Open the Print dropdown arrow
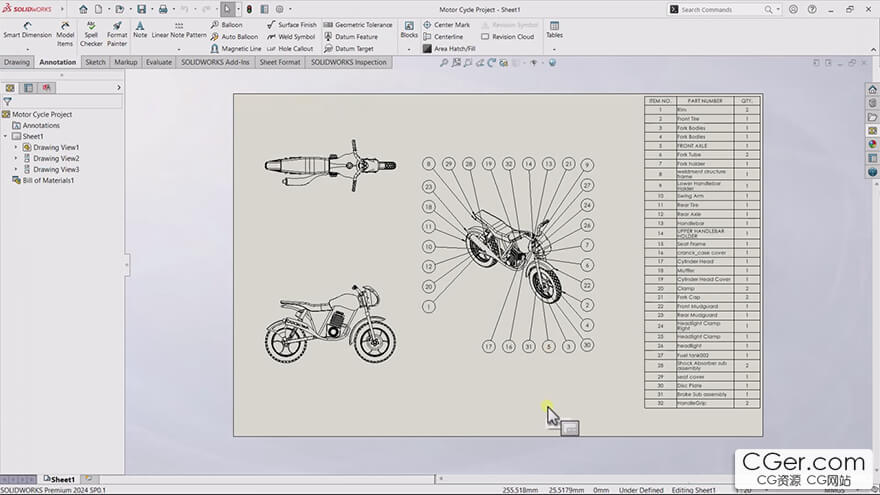Viewport: 880px width, 495px height. [173, 9]
